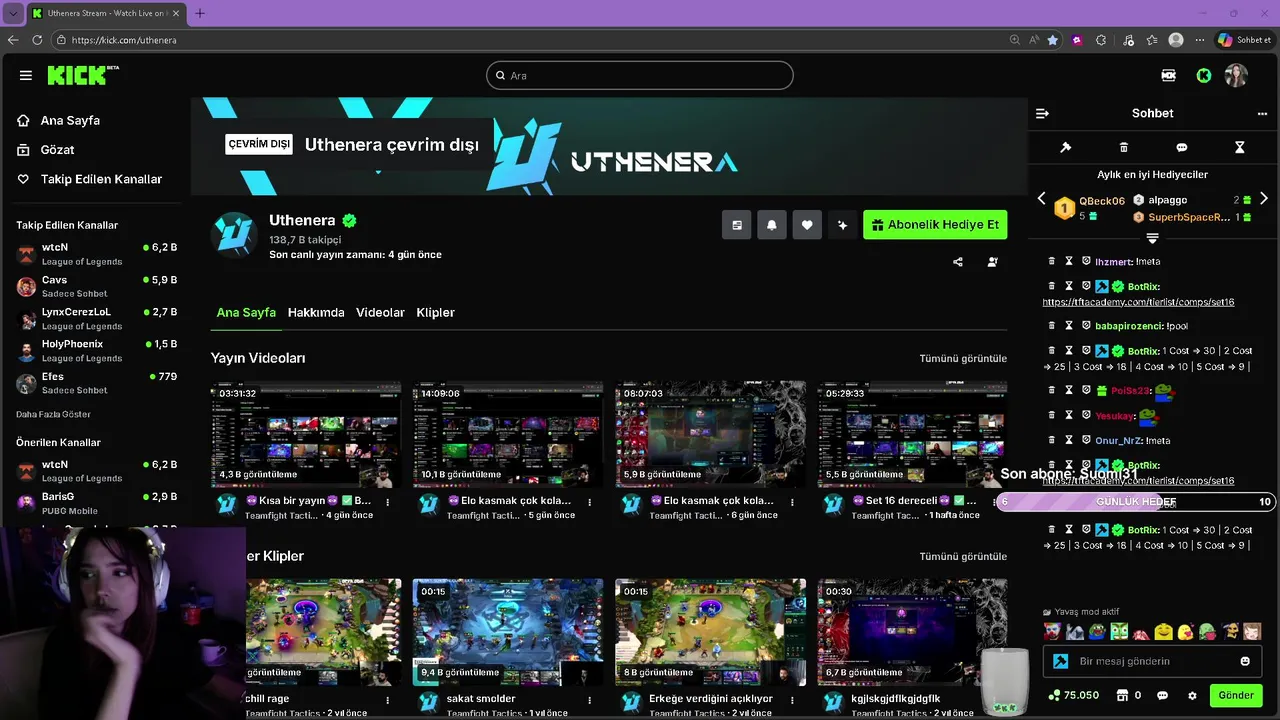The image size is (1280, 720).
Task: Open chat options three-dot menu
Action: [x=1262, y=113]
